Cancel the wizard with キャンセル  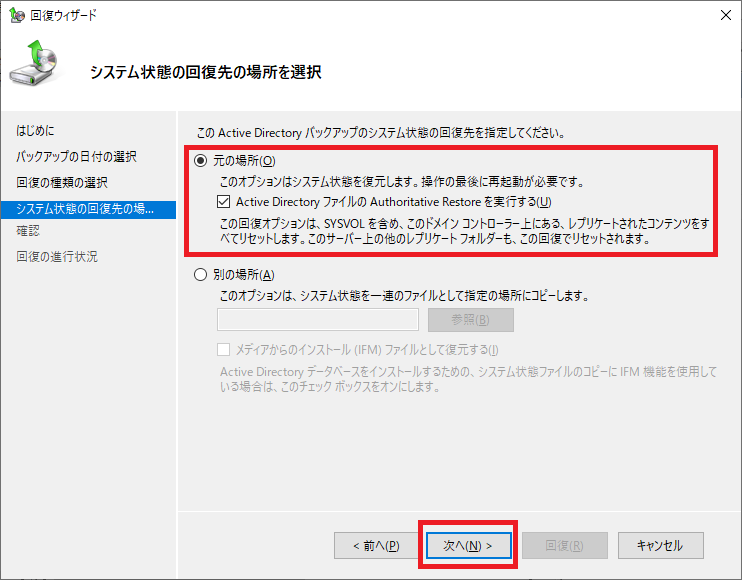[658, 546]
